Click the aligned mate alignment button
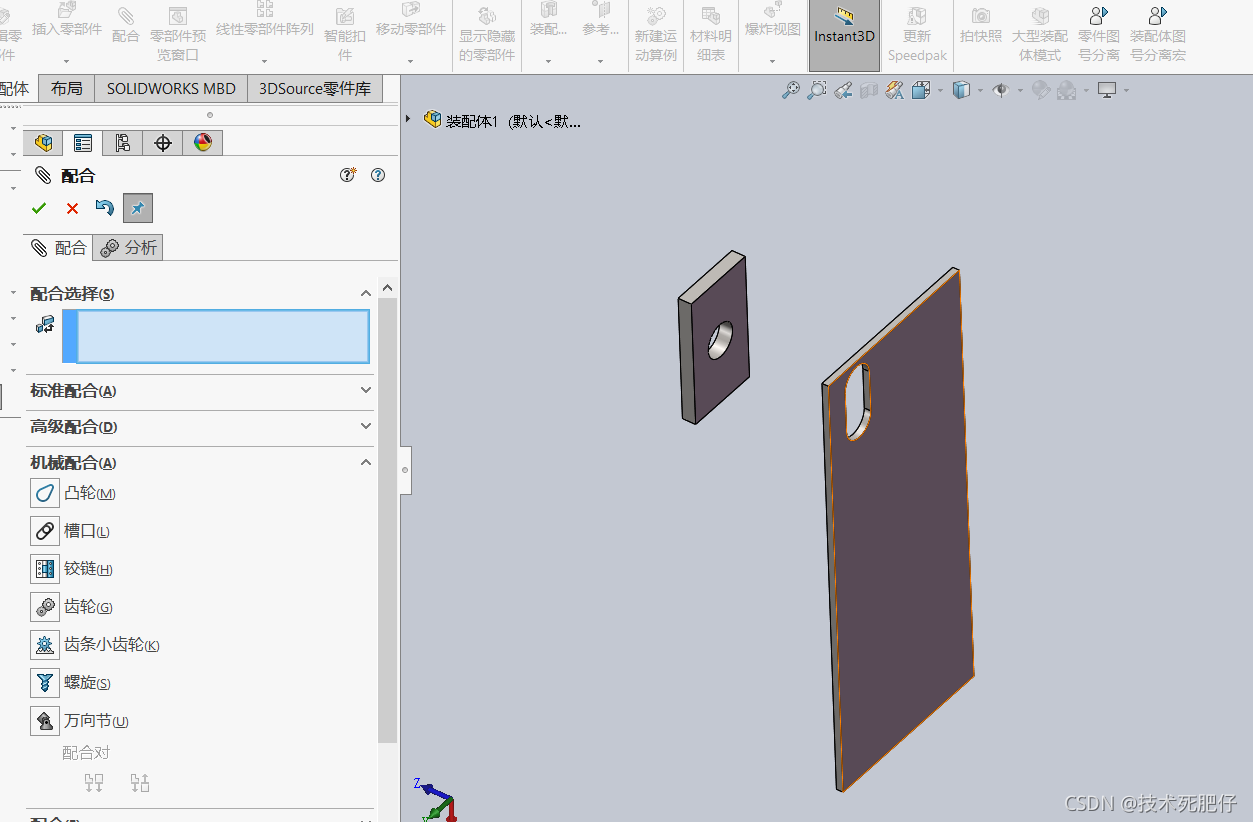 95,783
